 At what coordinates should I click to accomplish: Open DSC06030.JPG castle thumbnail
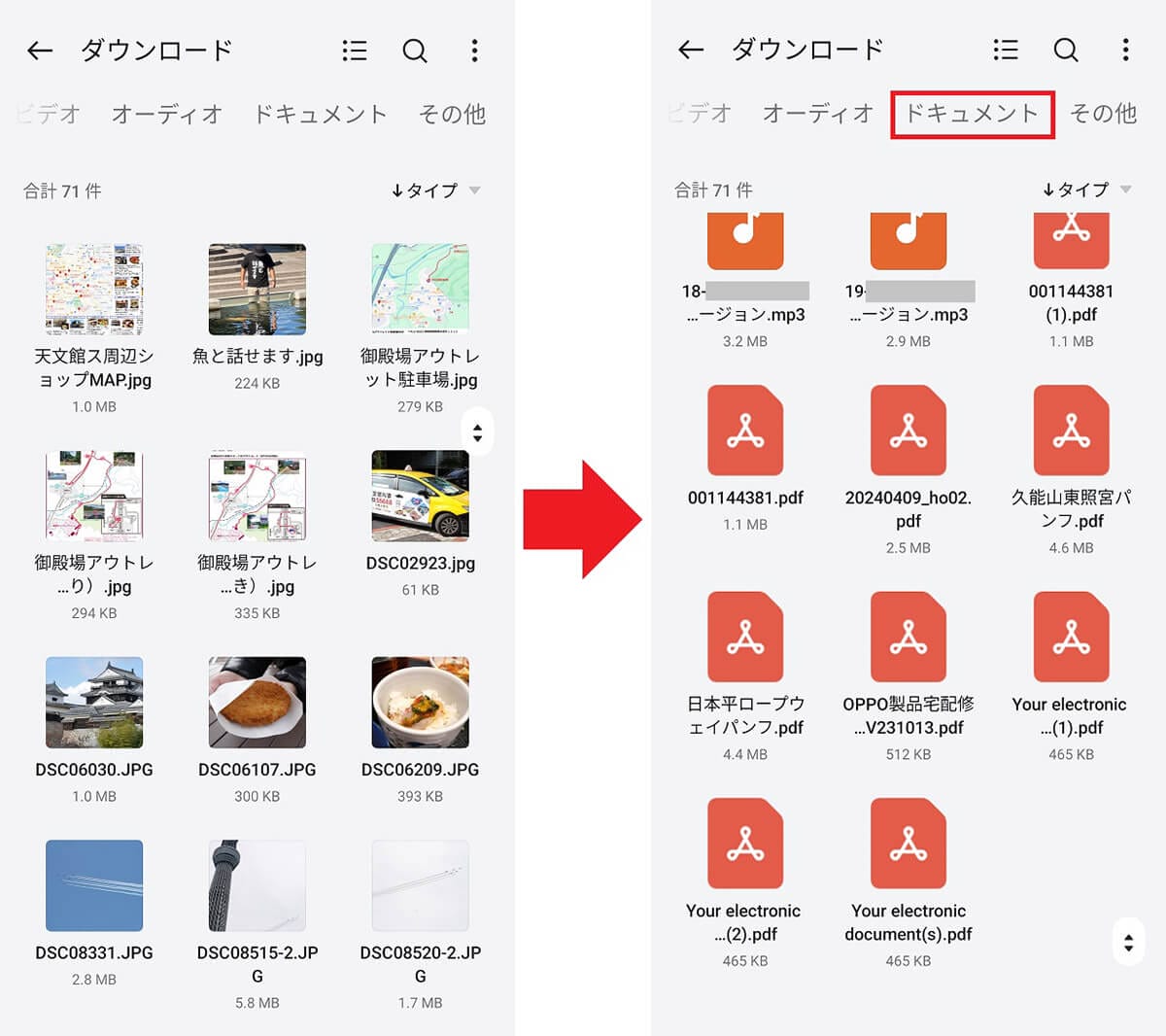point(94,703)
